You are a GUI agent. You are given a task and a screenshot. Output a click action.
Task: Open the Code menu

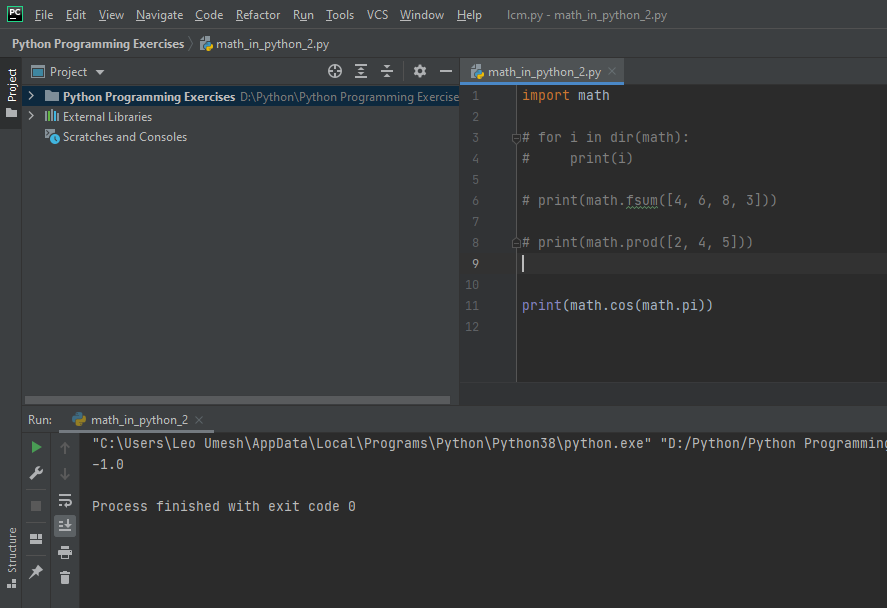(x=209, y=15)
